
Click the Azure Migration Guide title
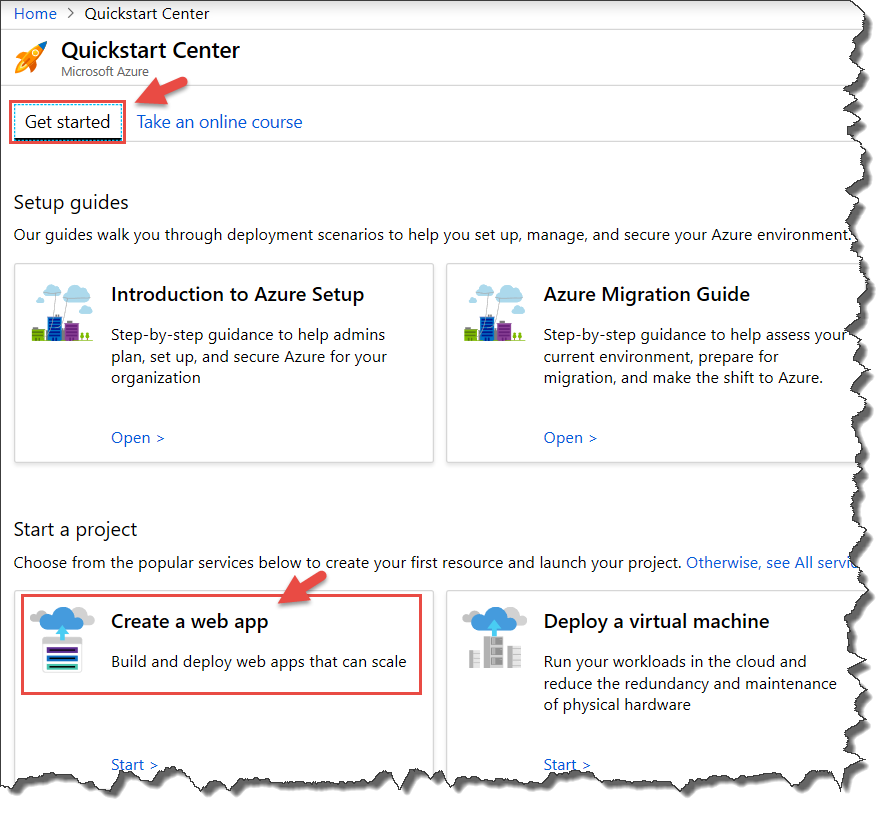pos(647,294)
